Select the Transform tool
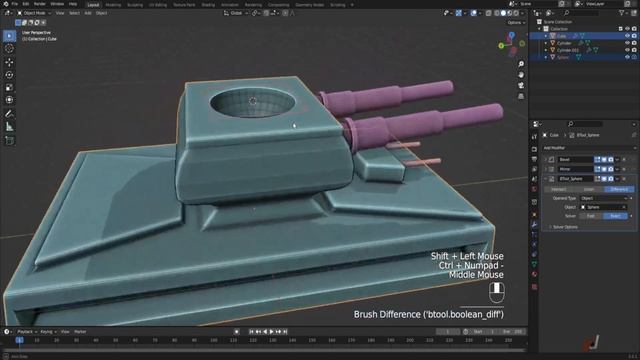This screenshot has width=640, height=360. 9,100
